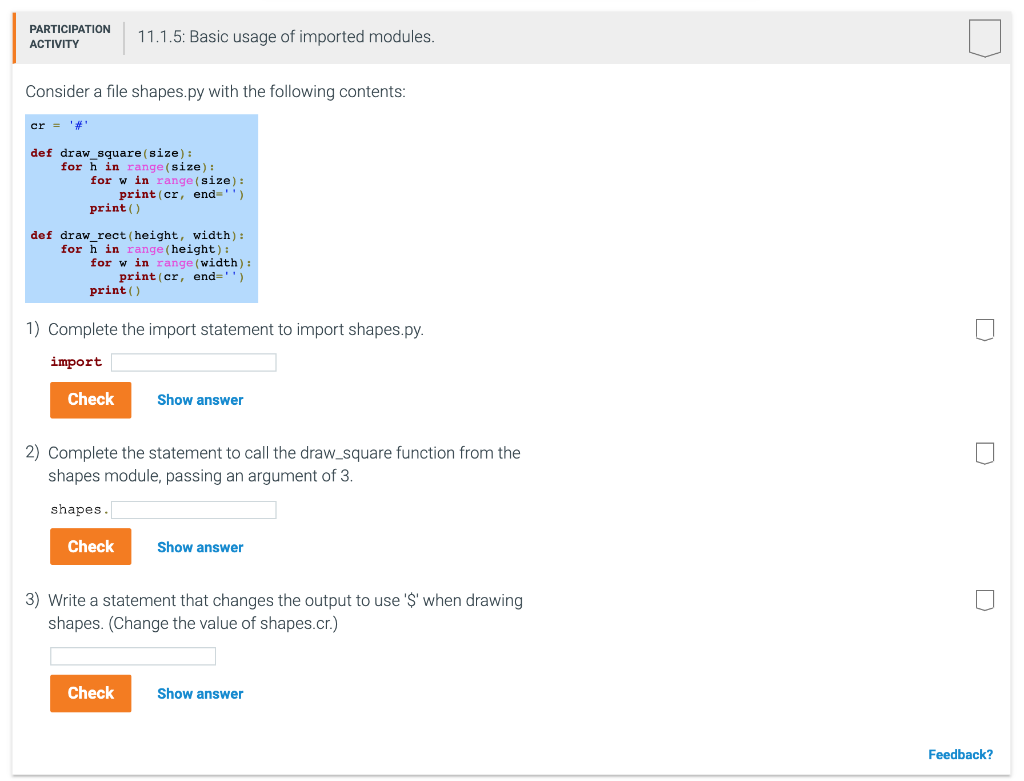
Task: Show the answer for question 3
Action: (200, 693)
